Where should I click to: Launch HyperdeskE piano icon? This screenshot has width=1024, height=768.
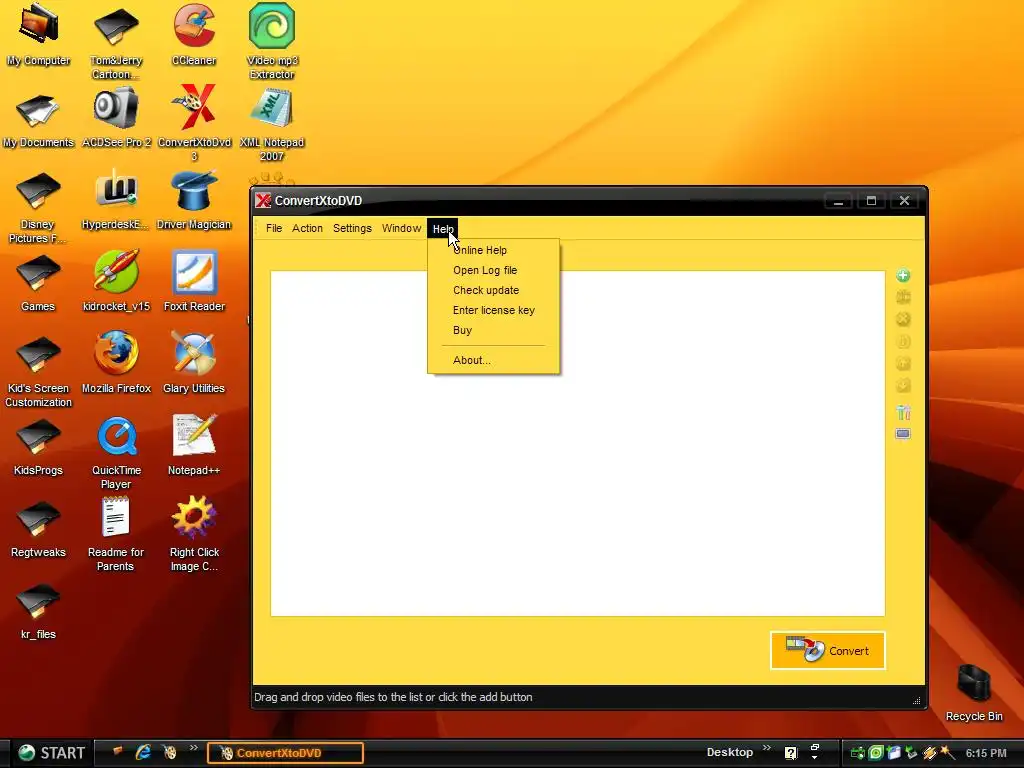[116, 199]
